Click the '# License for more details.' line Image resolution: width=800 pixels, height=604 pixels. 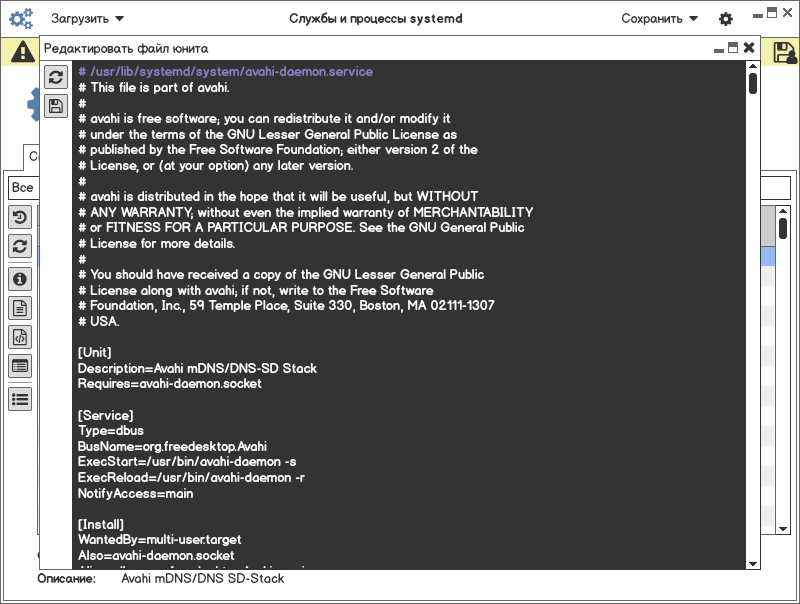[156, 243]
